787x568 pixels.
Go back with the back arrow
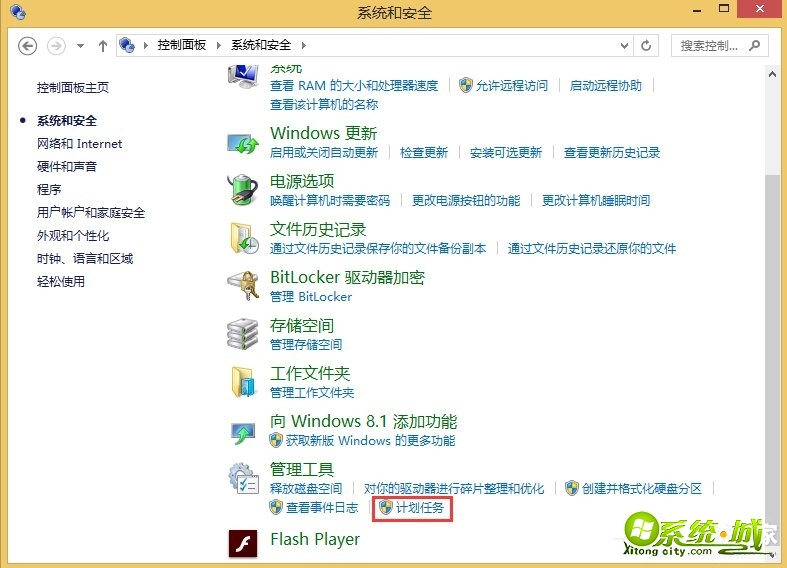click(28, 46)
